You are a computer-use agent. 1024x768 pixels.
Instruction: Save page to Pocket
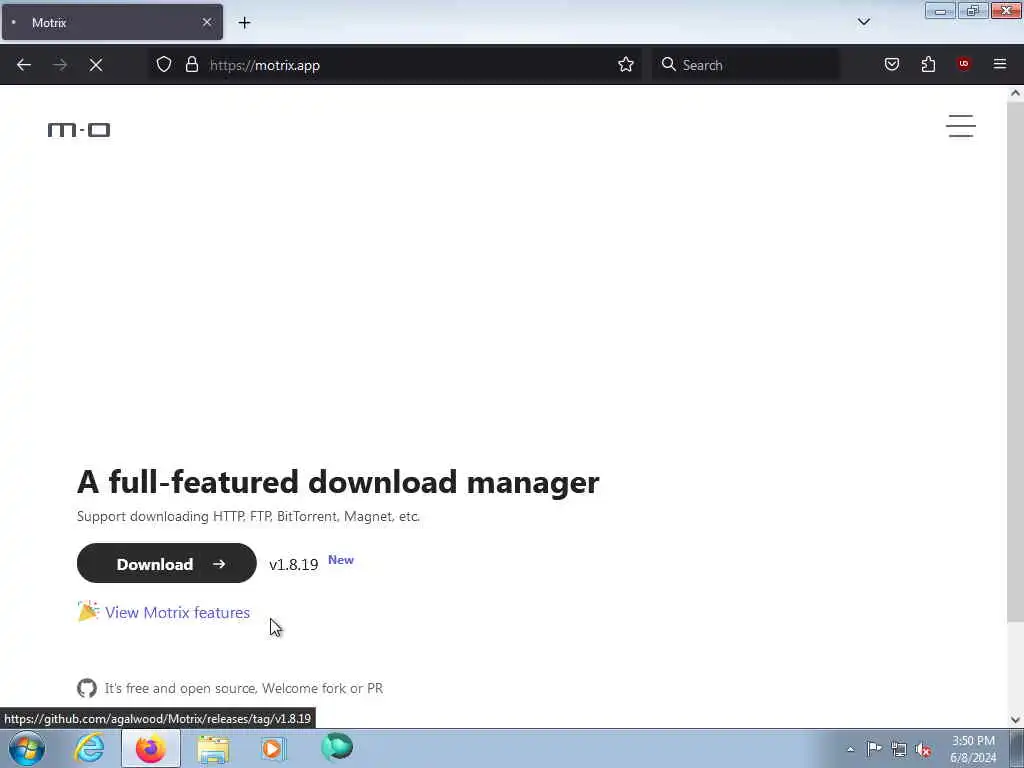coord(892,64)
